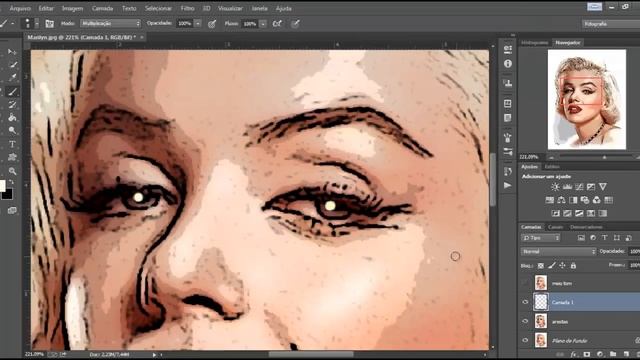Add an Exposure adjustment
Screen dimensions: 640x360
591,187
